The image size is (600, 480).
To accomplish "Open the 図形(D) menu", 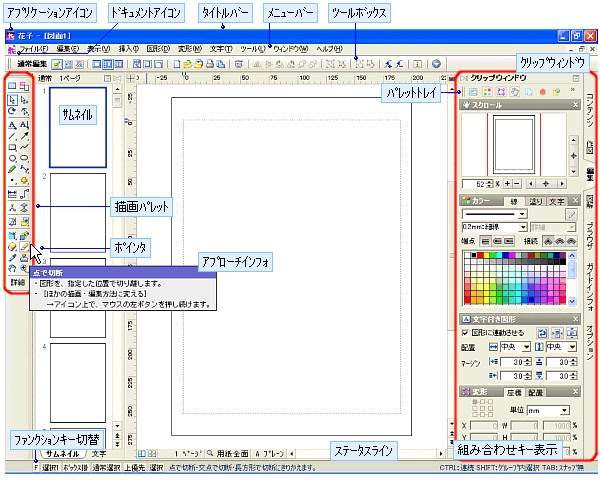I will [x=158, y=49].
